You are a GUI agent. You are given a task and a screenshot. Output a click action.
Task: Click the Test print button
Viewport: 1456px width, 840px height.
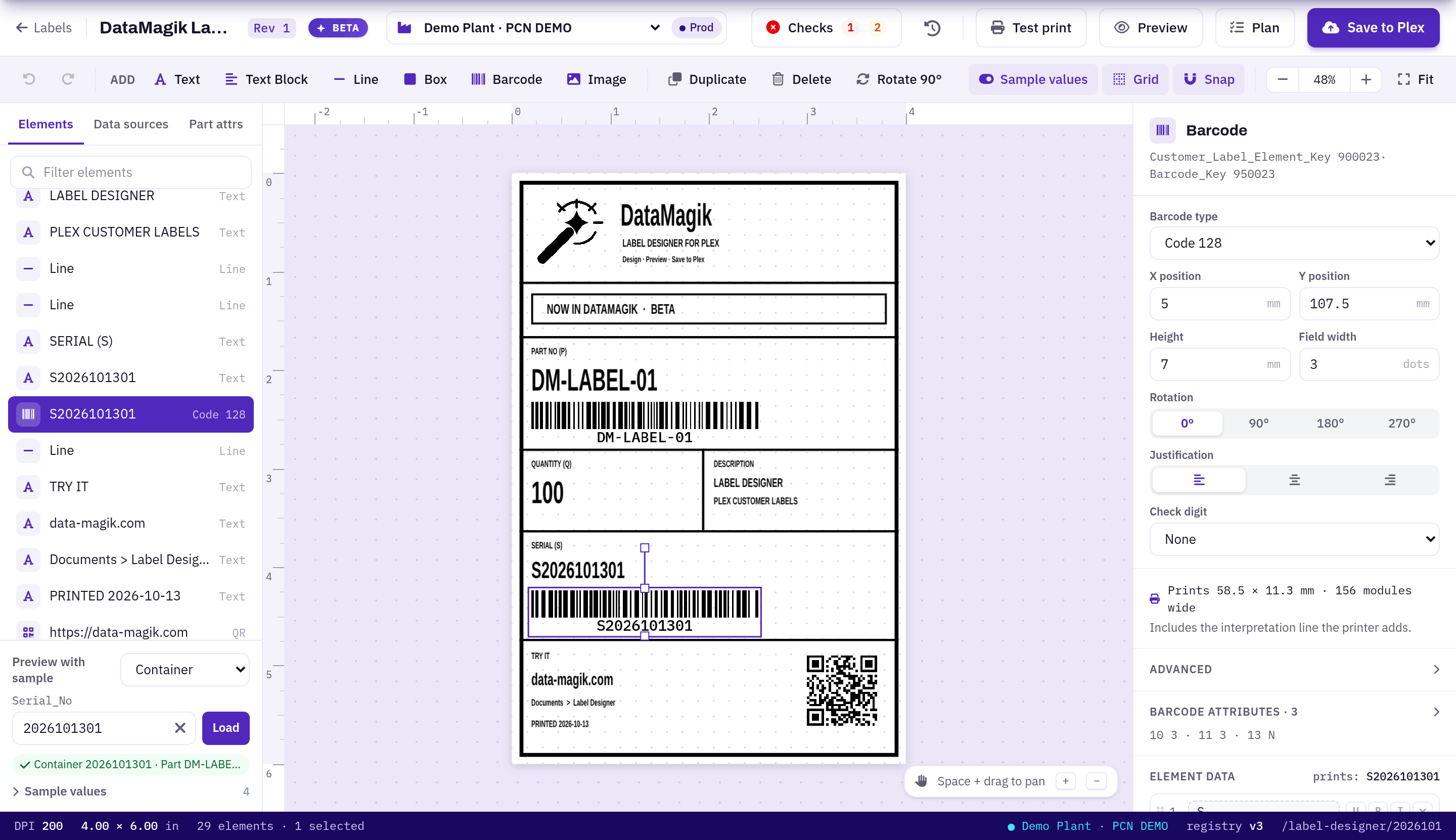tap(1031, 28)
